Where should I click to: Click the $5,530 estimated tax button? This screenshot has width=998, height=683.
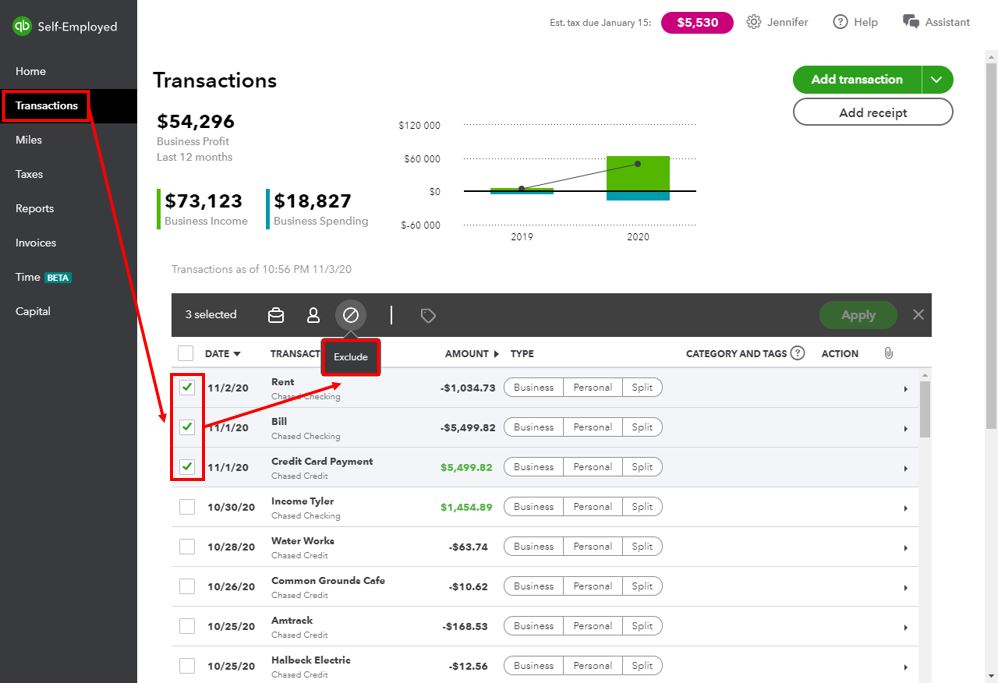(x=697, y=22)
